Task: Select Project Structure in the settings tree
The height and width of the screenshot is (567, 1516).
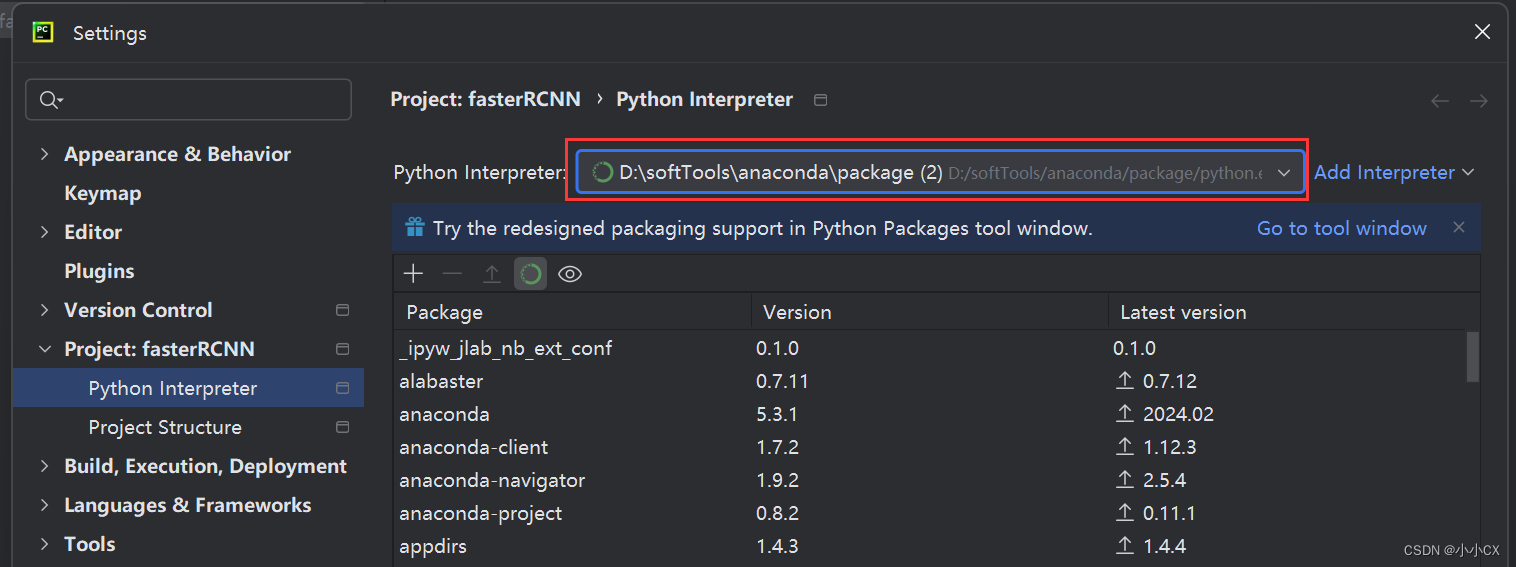Action: coord(165,427)
